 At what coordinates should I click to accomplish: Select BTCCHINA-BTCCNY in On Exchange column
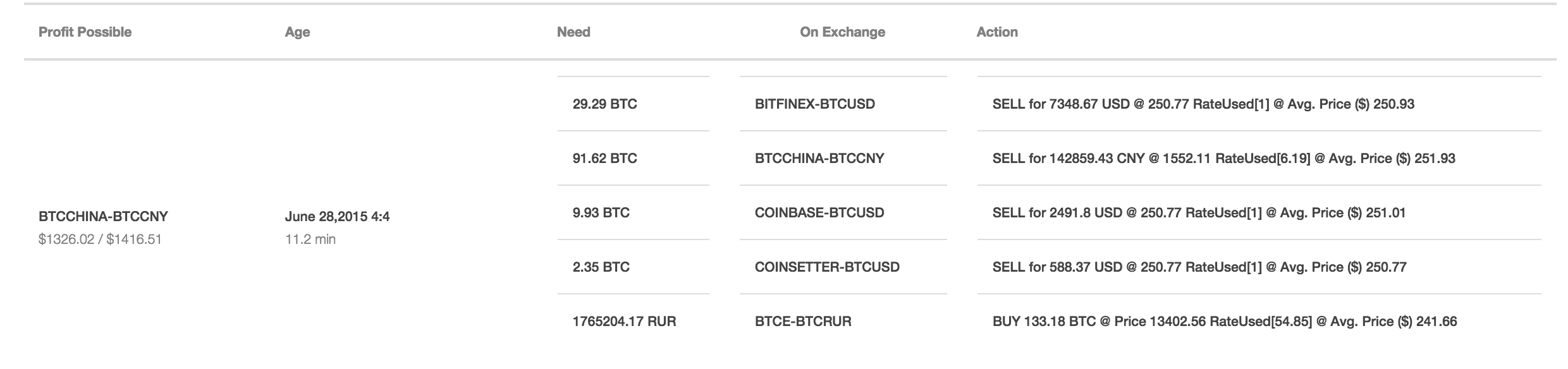819,159
